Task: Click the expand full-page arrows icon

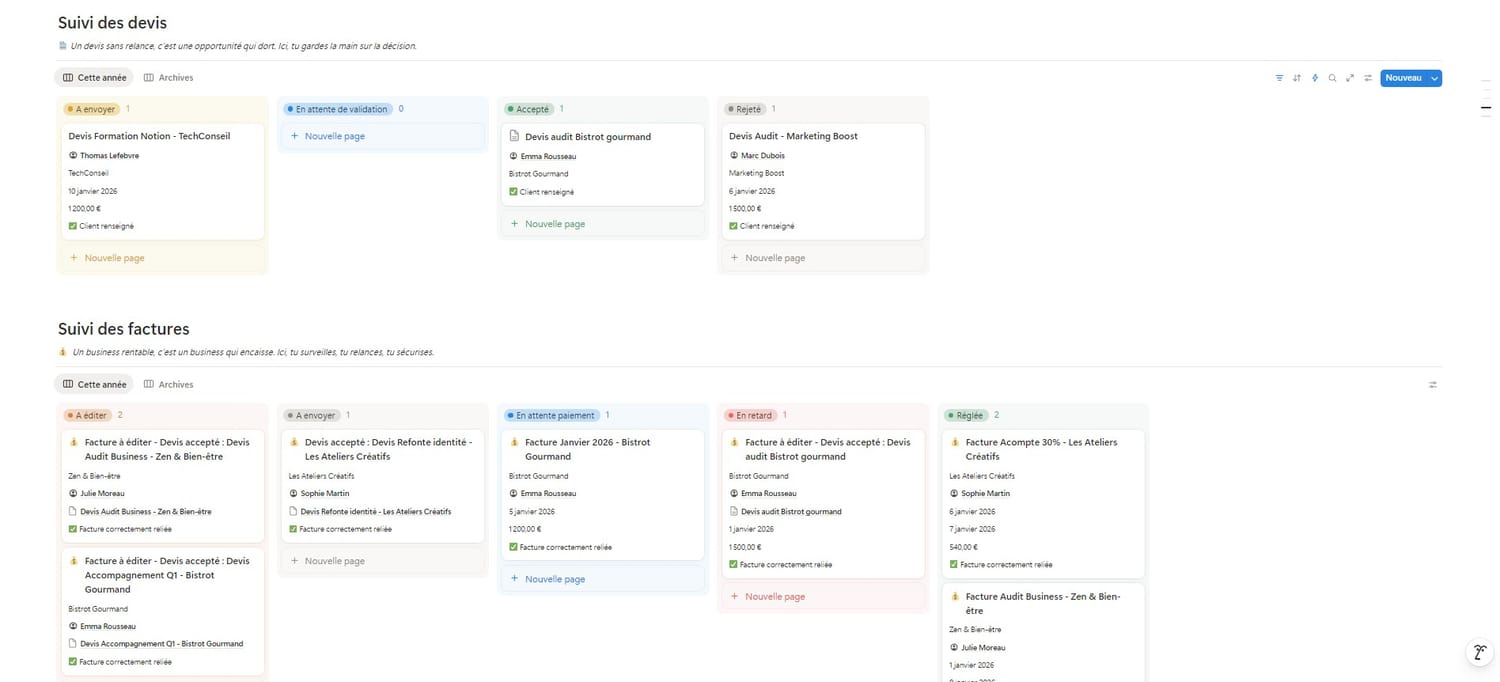Action: pyautogui.click(x=1350, y=78)
